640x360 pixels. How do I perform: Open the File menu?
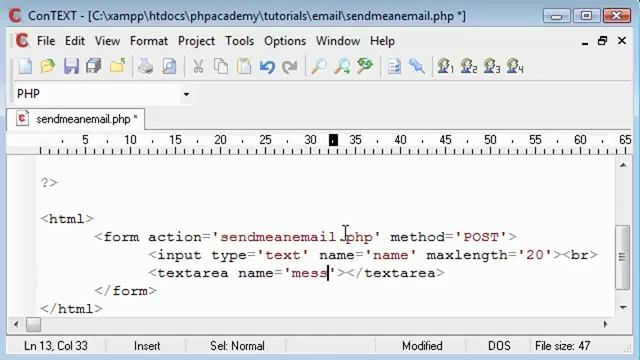46,41
